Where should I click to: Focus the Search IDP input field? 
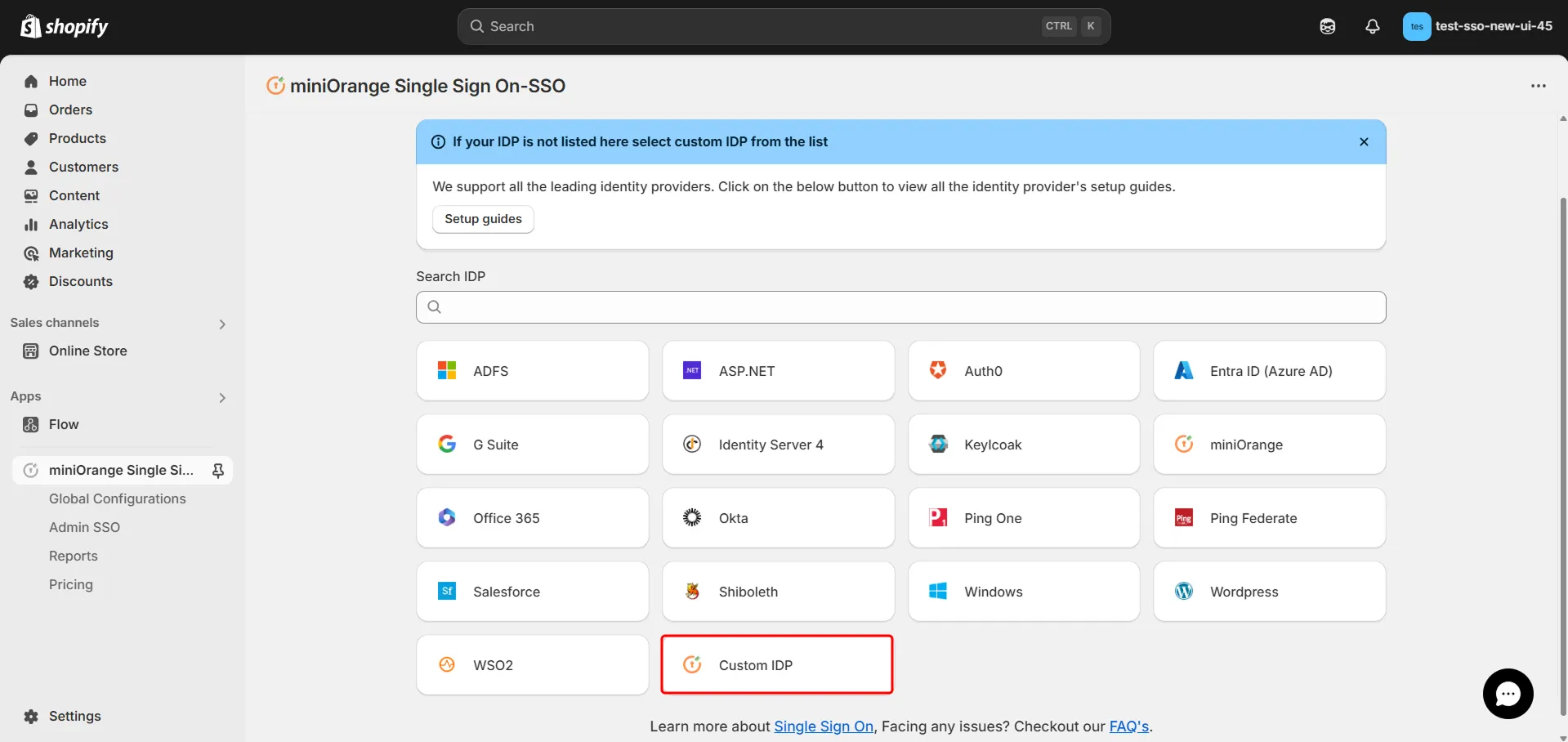(900, 307)
